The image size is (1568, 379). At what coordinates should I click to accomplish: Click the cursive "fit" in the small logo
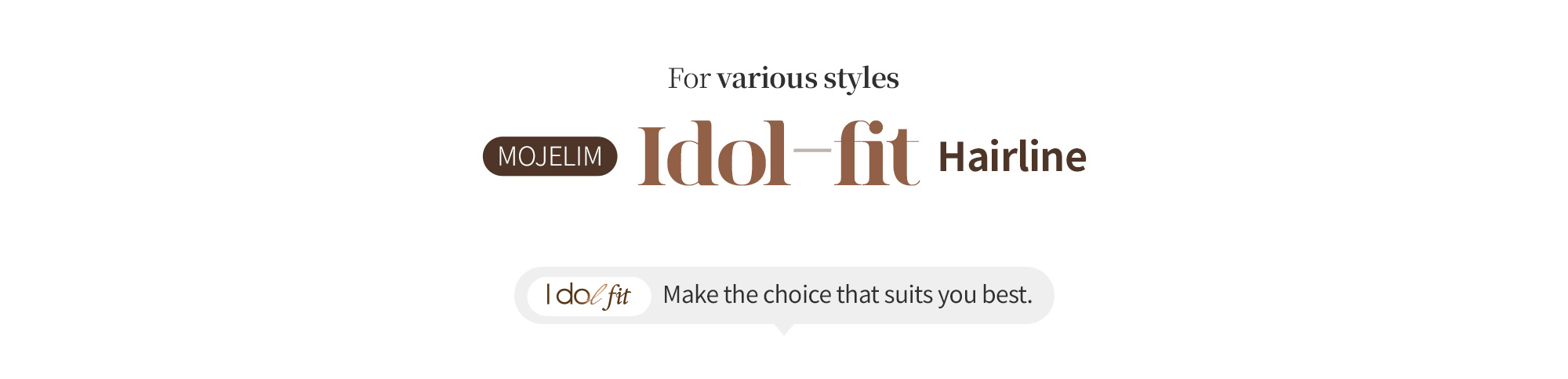pos(618,296)
